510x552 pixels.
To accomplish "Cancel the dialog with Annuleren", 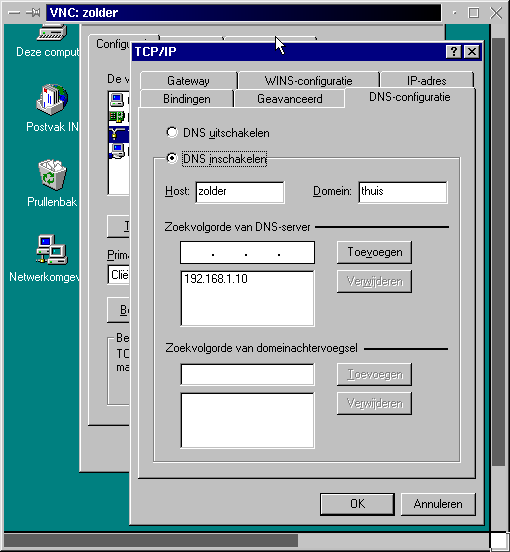I will pos(438,504).
